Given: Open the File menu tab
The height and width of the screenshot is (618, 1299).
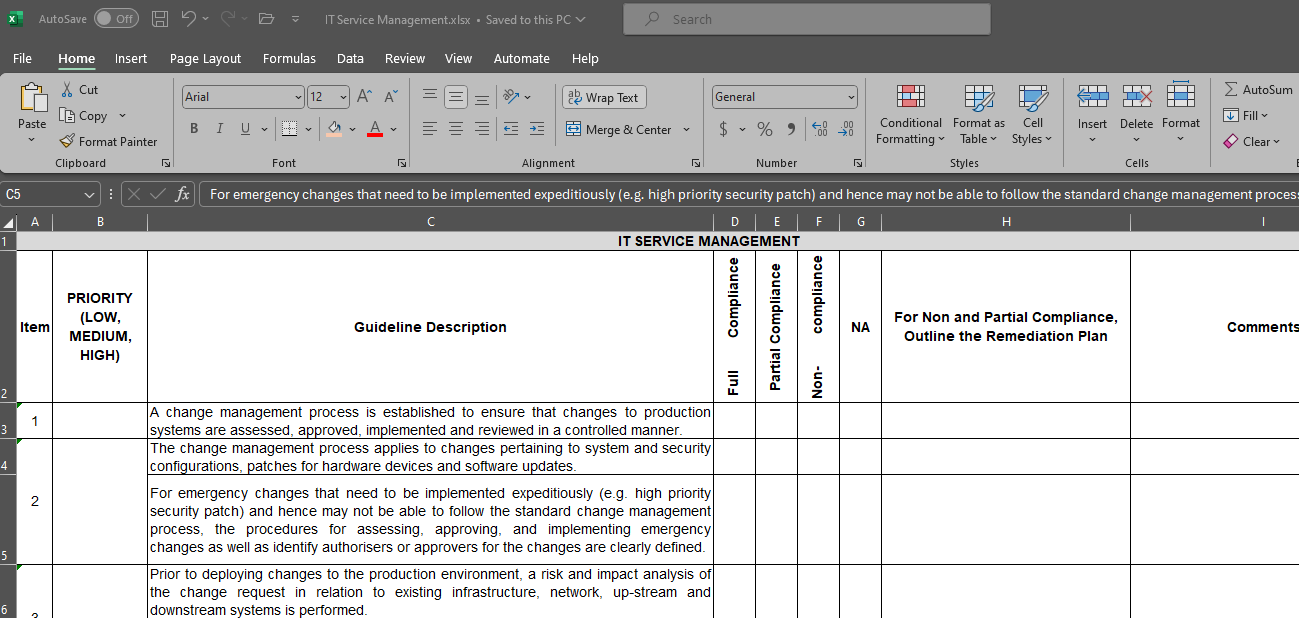Looking at the screenshot, I should (x=22, y=58).
